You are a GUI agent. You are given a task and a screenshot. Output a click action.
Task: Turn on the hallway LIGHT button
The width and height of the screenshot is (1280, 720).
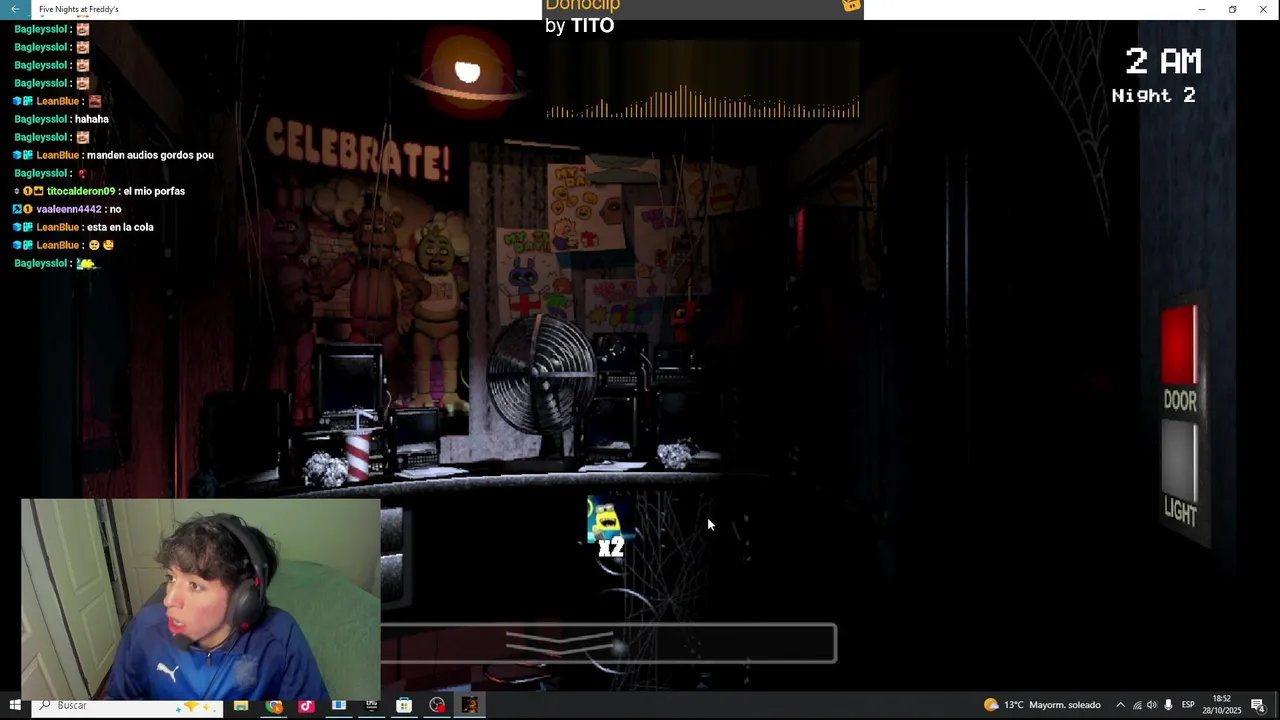pyautogui.click(x=1180, y=458)
